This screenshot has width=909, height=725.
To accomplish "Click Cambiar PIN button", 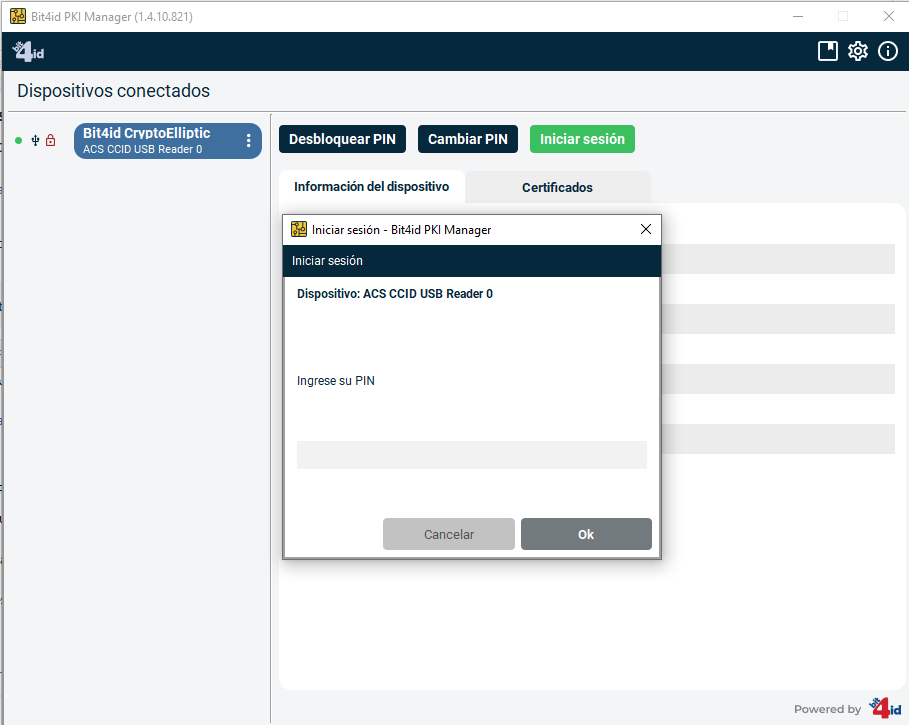I will pos(467,139).
